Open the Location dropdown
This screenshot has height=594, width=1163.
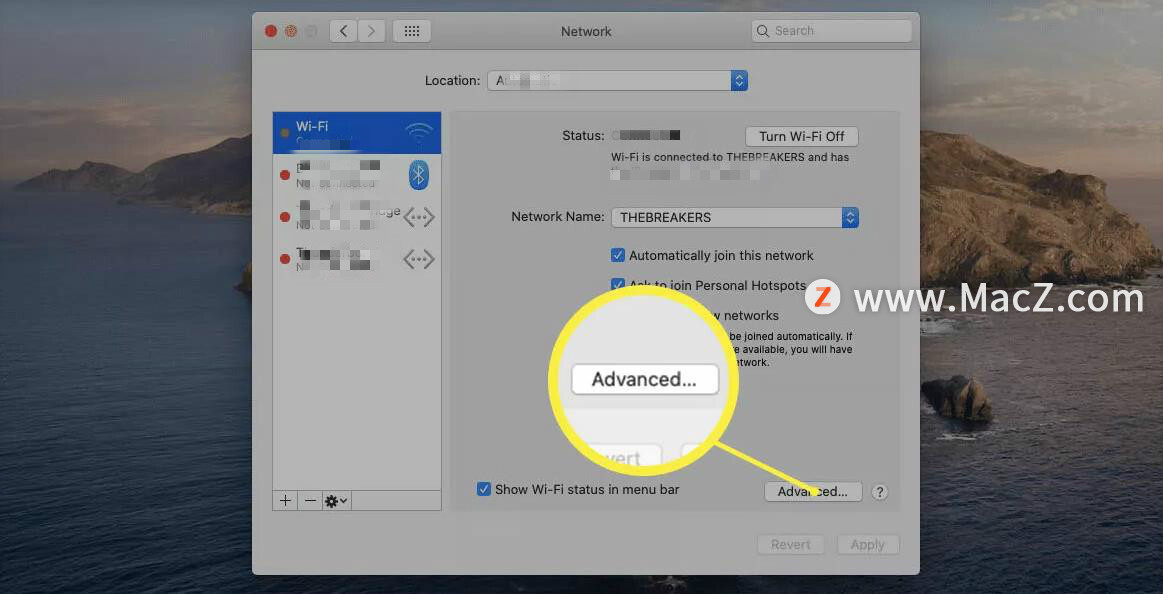[x=617, y=81]
